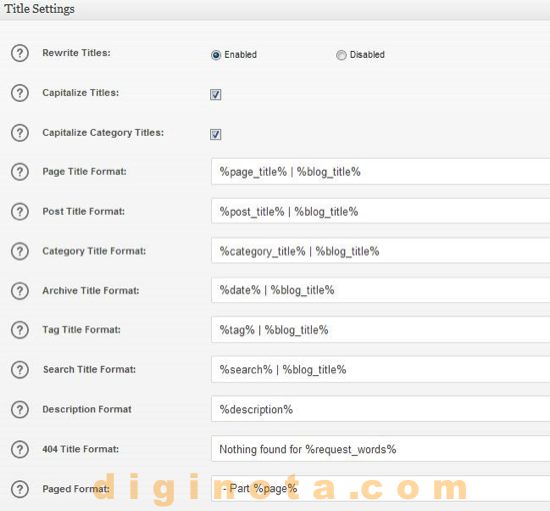This screenshot has width=550, height=511.
Task: Click the 'Capitalize Titles:' label
Action: click(x=80, y=93)
